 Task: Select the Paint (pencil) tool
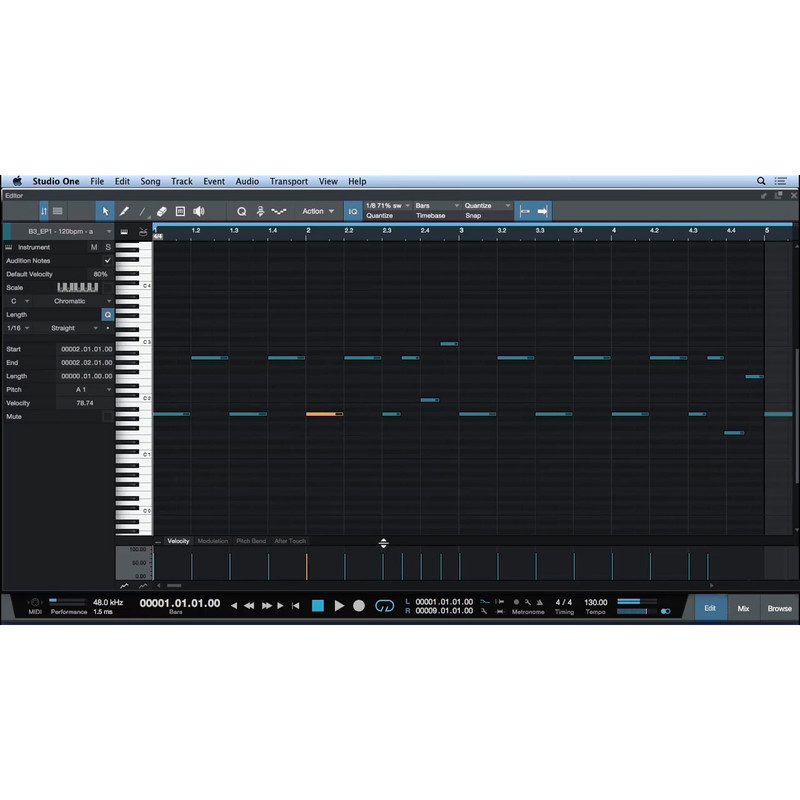point(124,211)
